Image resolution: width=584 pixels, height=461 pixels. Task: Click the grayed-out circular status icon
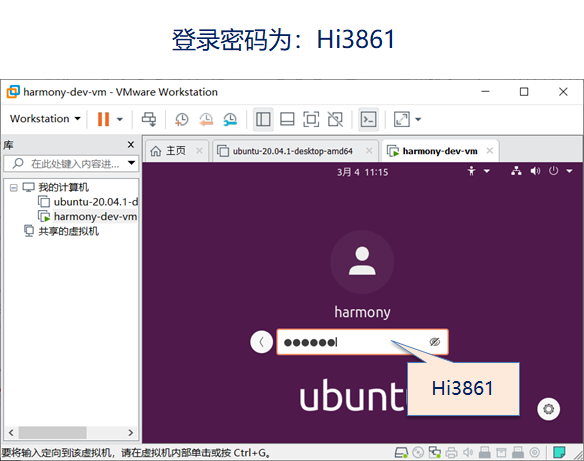coord(535,452)
